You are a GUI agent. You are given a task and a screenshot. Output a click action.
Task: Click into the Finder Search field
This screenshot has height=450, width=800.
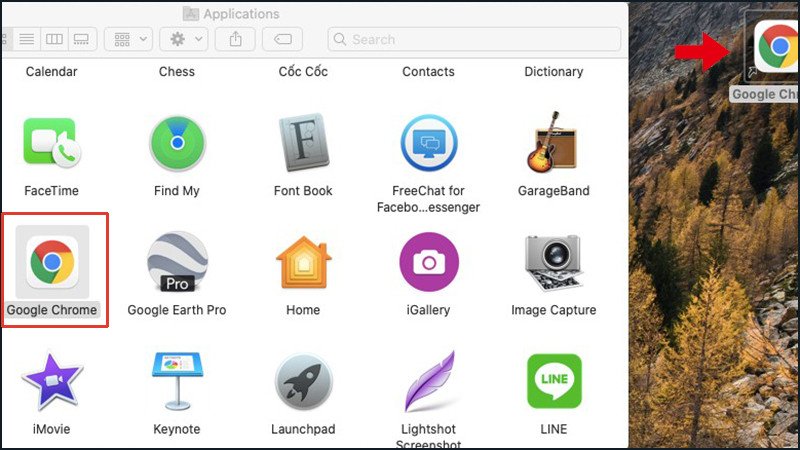(x=474, y=39)
